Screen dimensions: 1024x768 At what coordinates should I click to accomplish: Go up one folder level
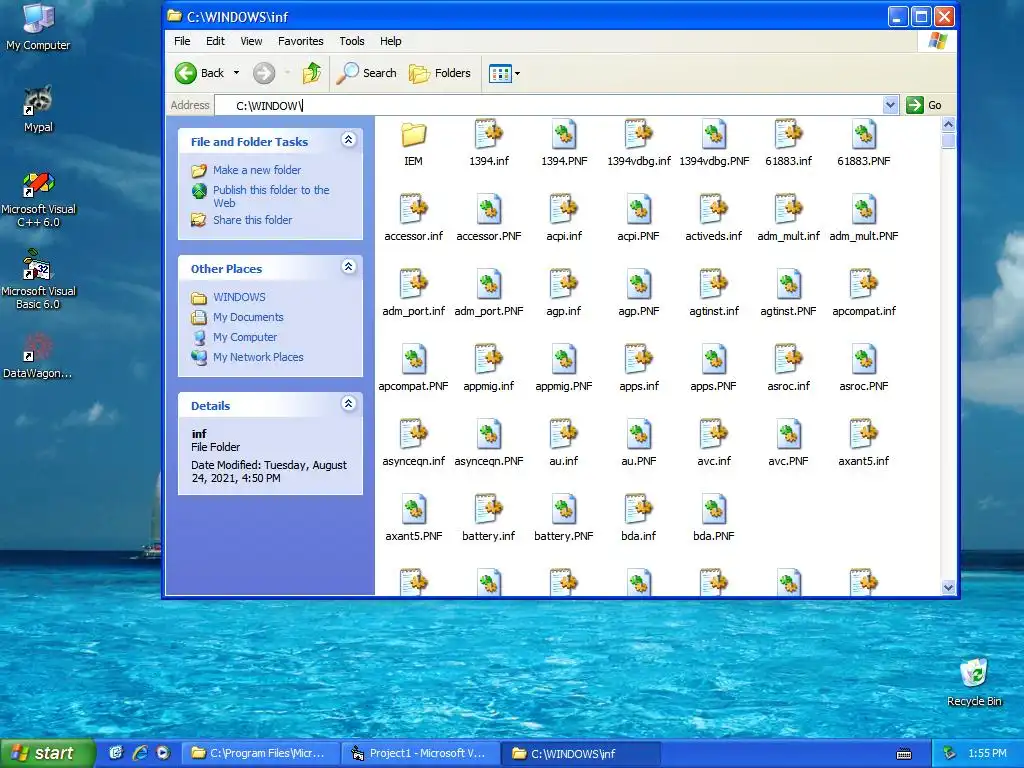click(x=312, y=73)
